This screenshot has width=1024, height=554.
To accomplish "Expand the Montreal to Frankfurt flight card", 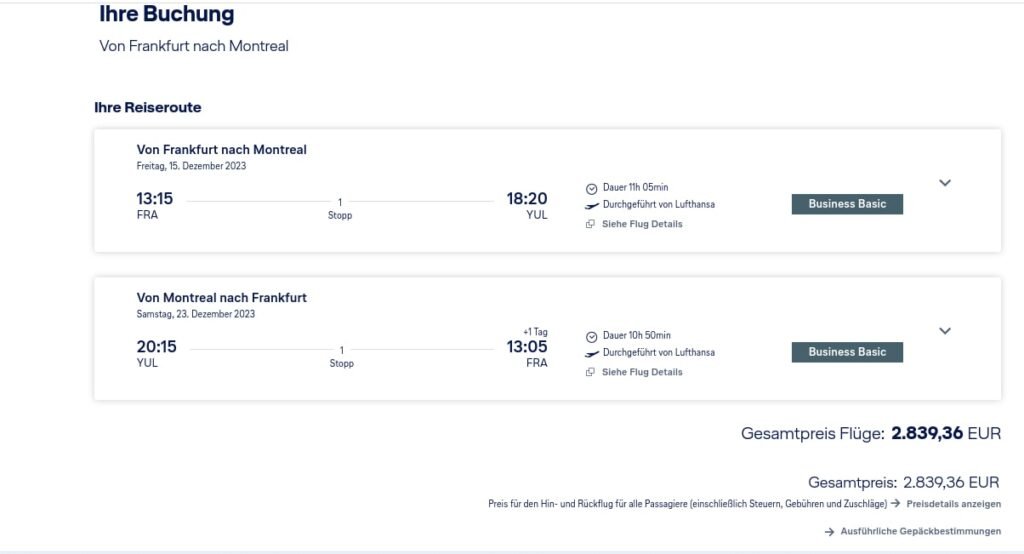I will 944,331.
